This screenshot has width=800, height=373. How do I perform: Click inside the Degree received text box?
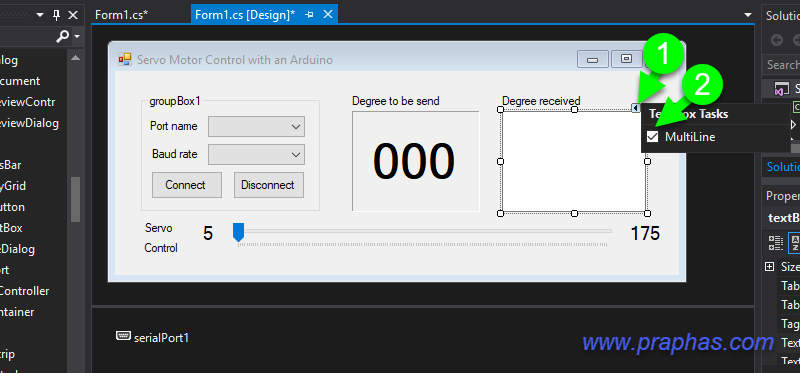click(x=574, y=161)
